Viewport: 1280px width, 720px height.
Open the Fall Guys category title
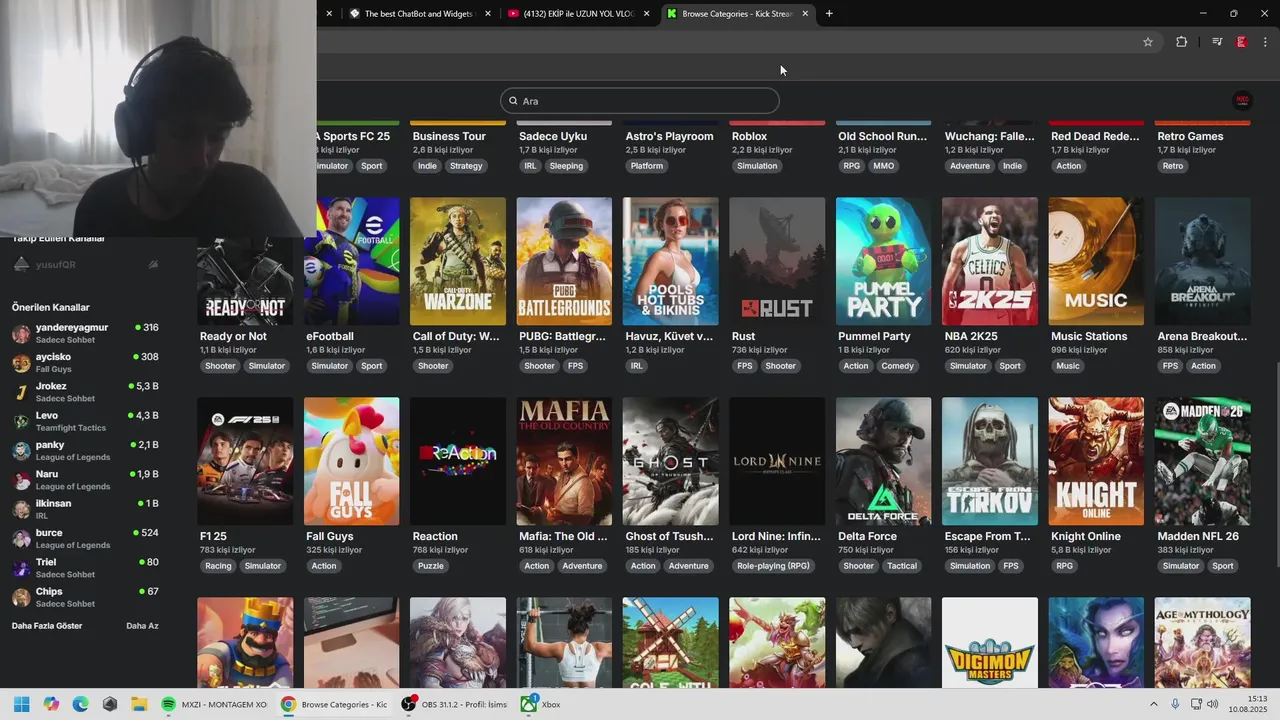[x=330, y=536]
